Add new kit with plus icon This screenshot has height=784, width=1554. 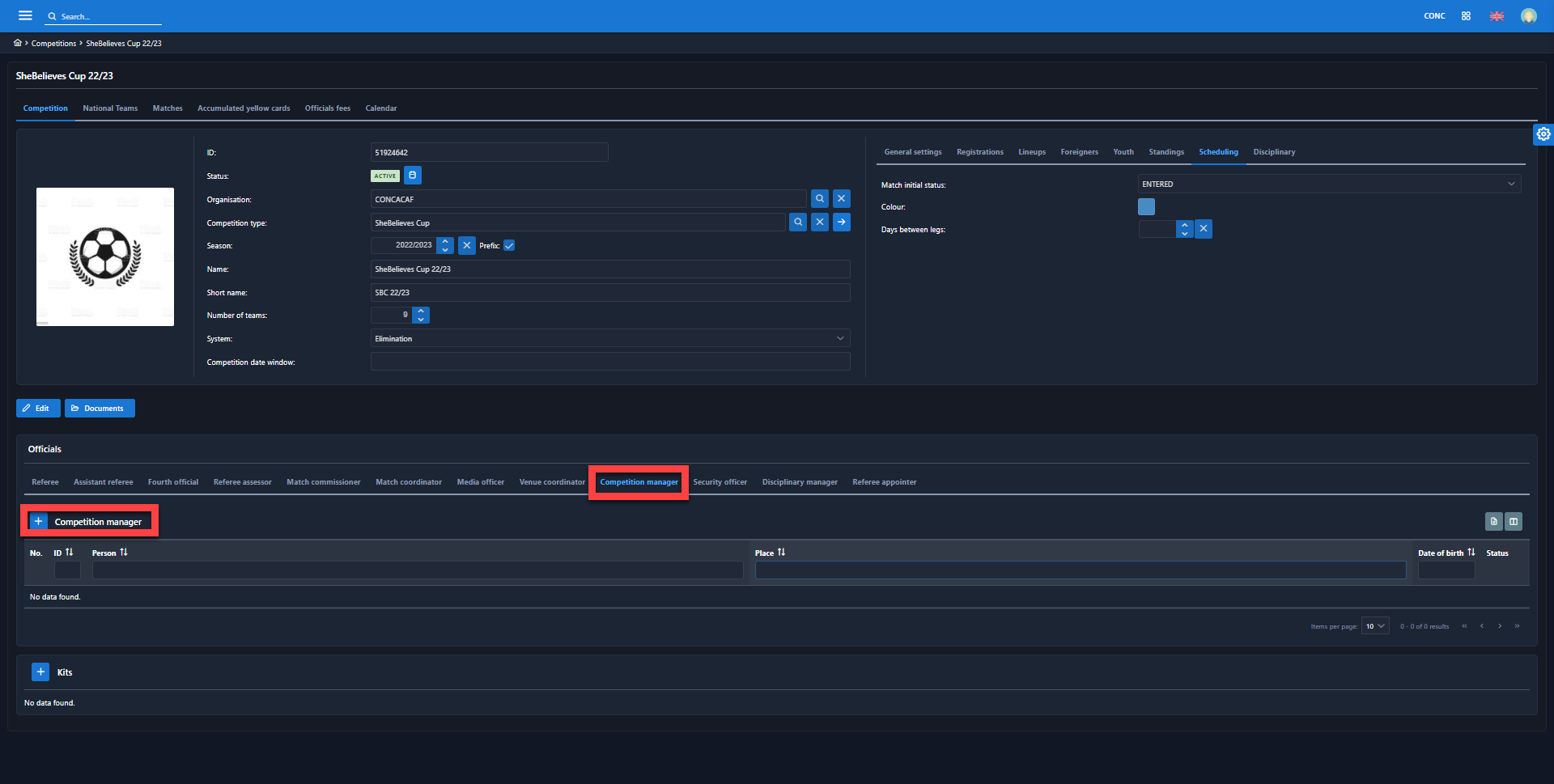point(40,672)
